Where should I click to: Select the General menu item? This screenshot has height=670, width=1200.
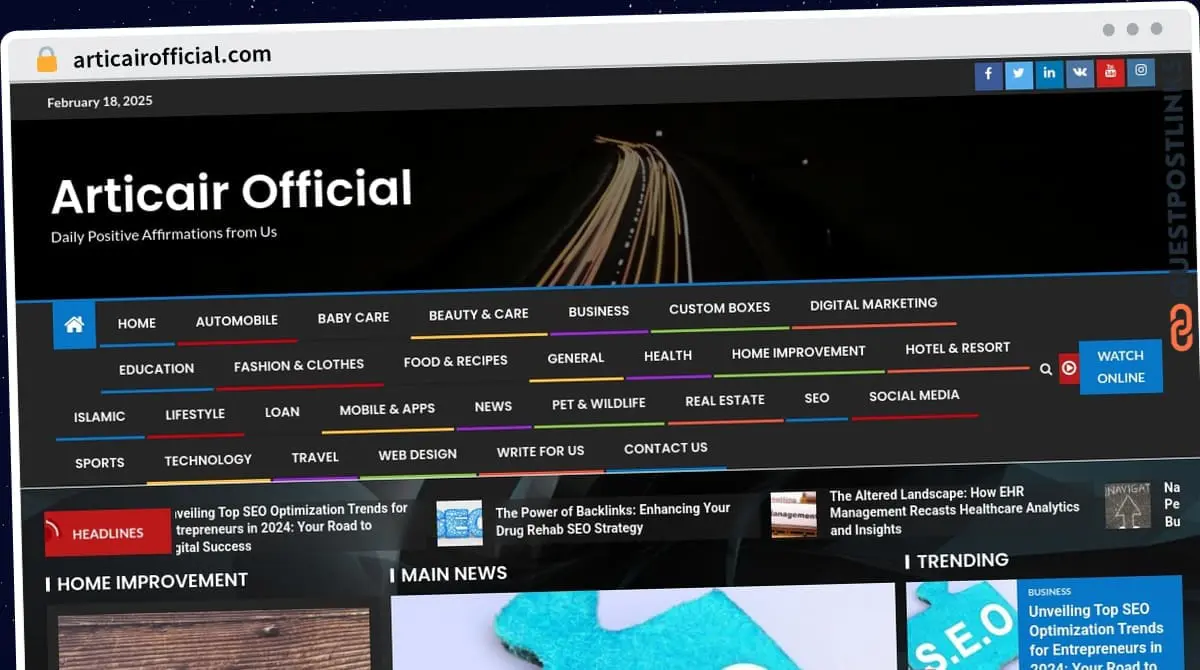click(x=575, y=358)
